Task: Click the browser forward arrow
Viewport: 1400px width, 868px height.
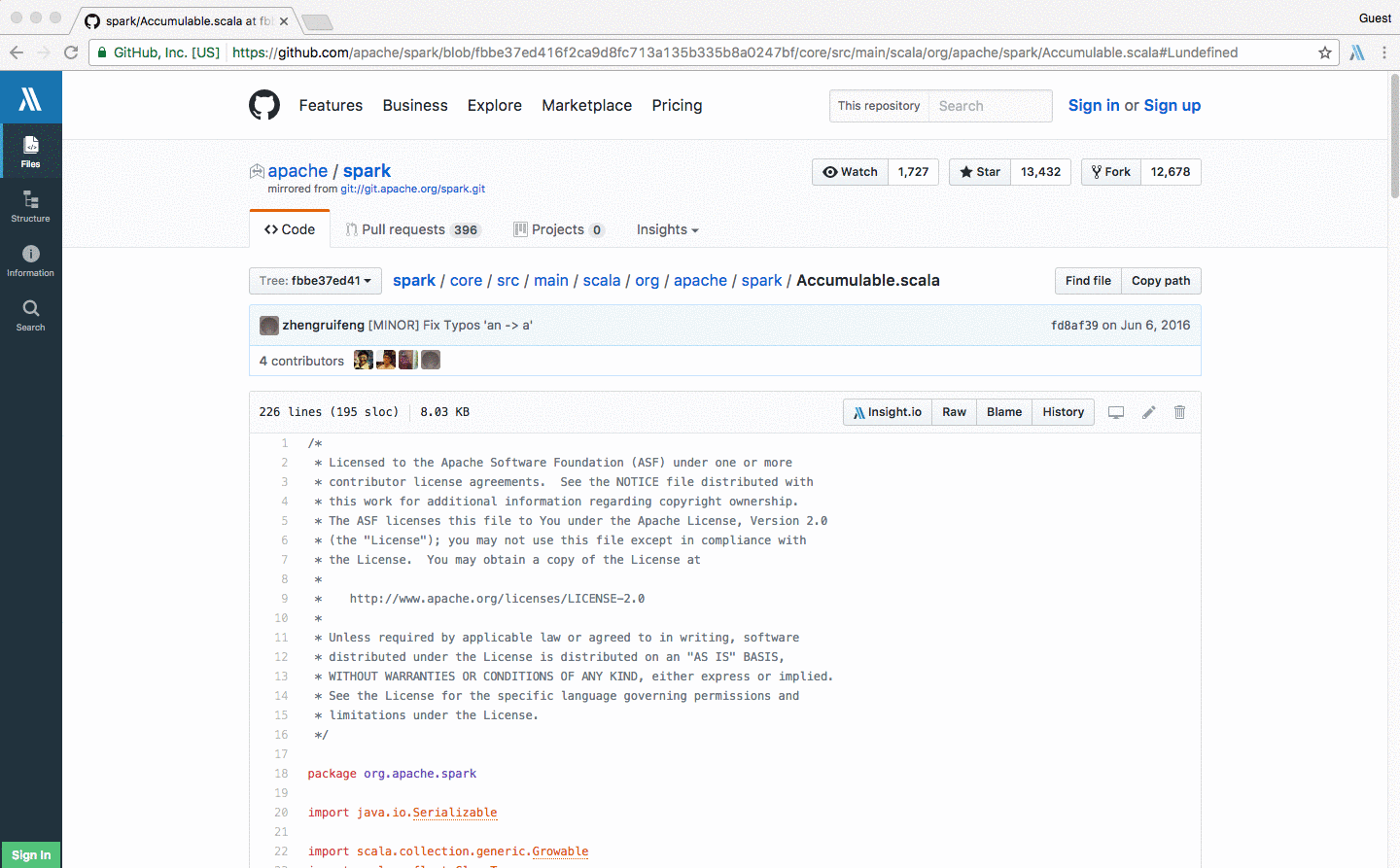Action: click(x=44, y=52)
